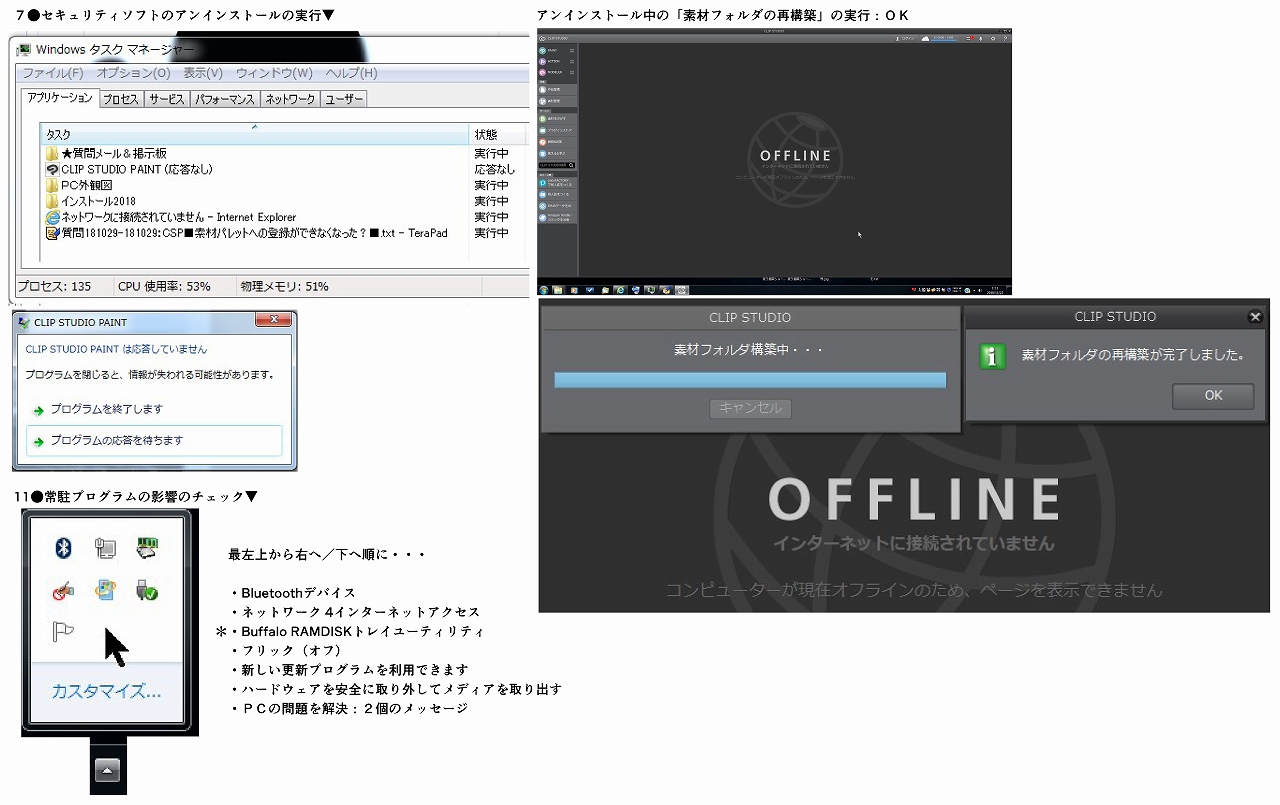
Task: Open the Buffalo RAMDISK tray utility icon
Action: [x=148, y=547]
